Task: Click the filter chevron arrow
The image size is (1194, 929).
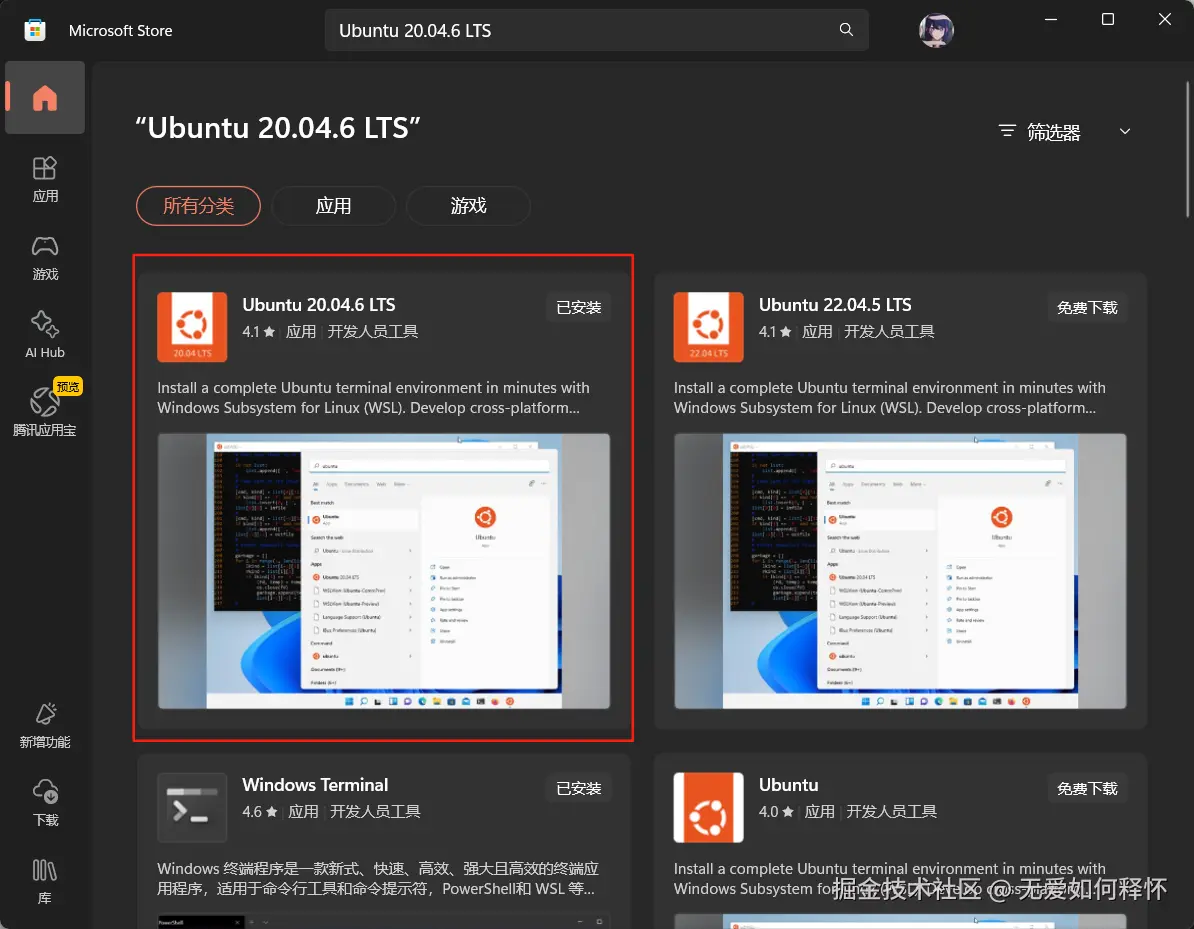Action: (x=1125, y=132)
